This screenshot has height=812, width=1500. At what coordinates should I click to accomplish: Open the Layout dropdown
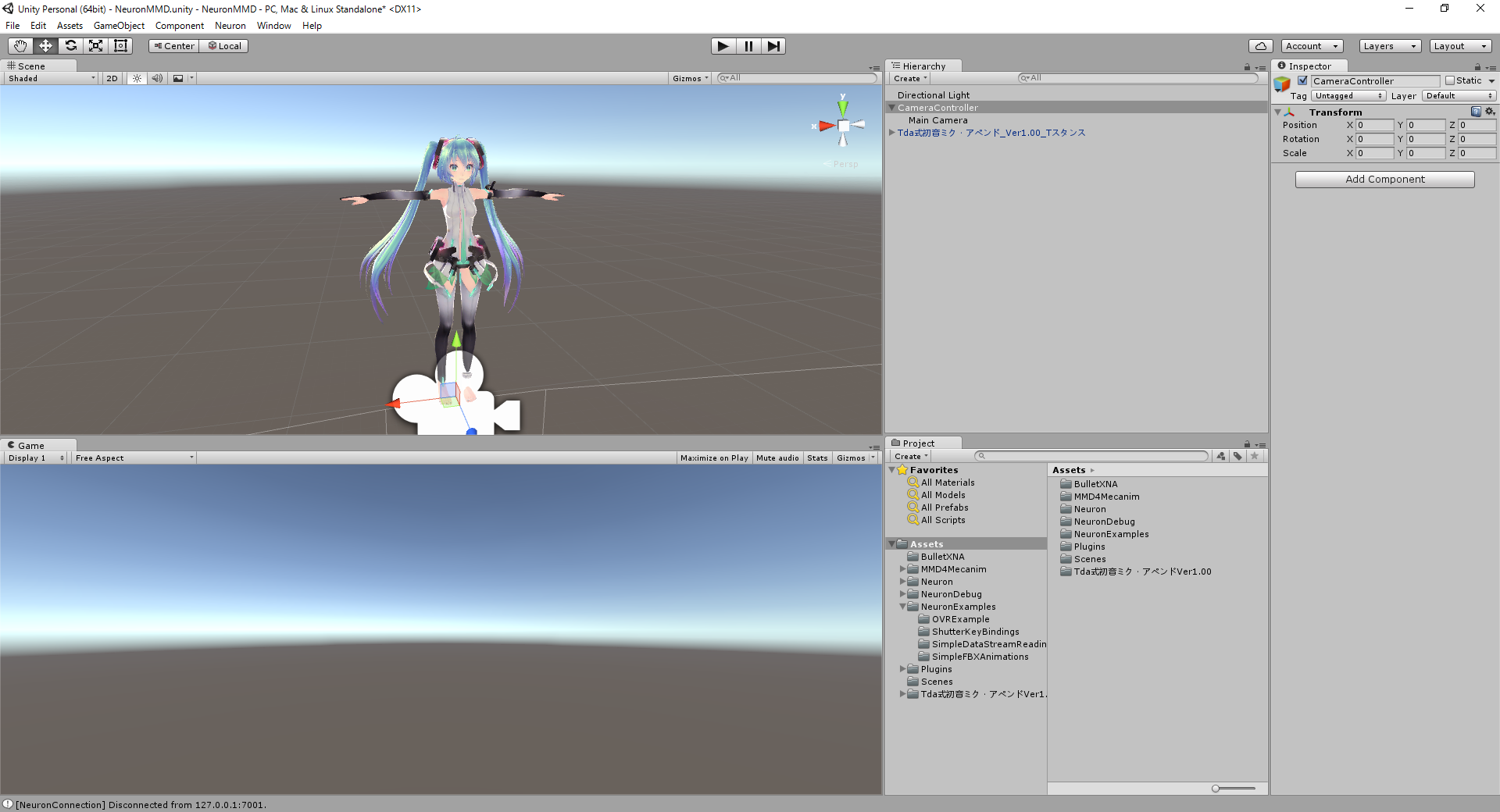(1460, 45)
